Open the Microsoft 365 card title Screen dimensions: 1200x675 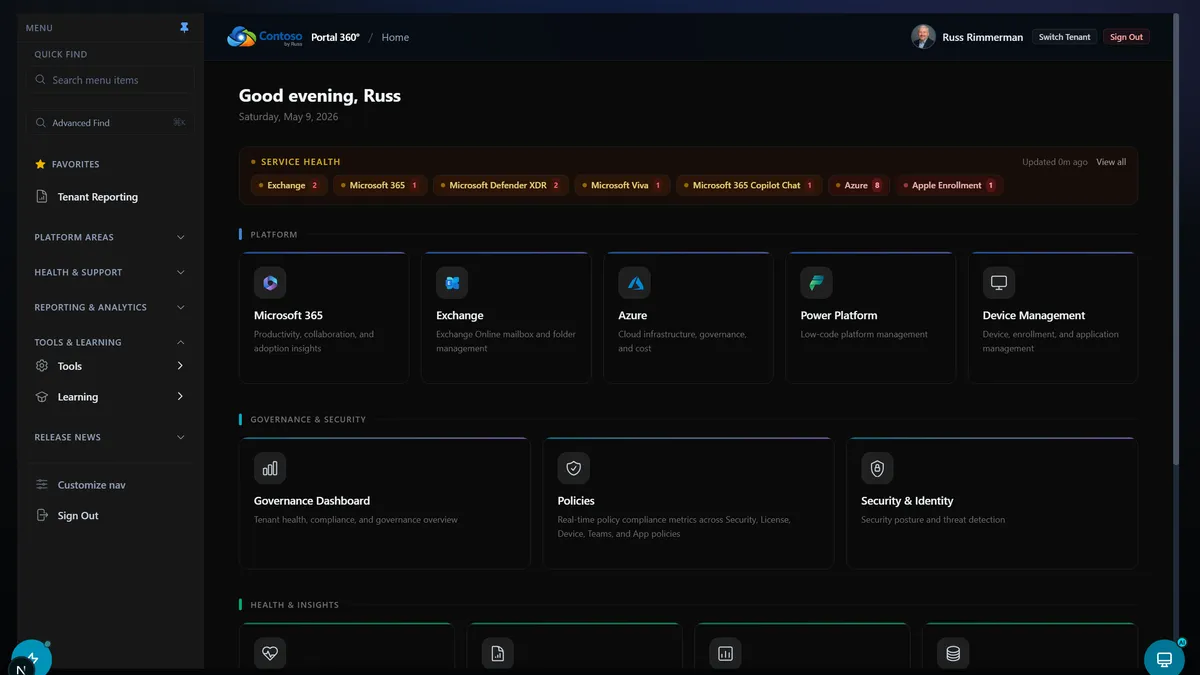click(x=288, y=315)
